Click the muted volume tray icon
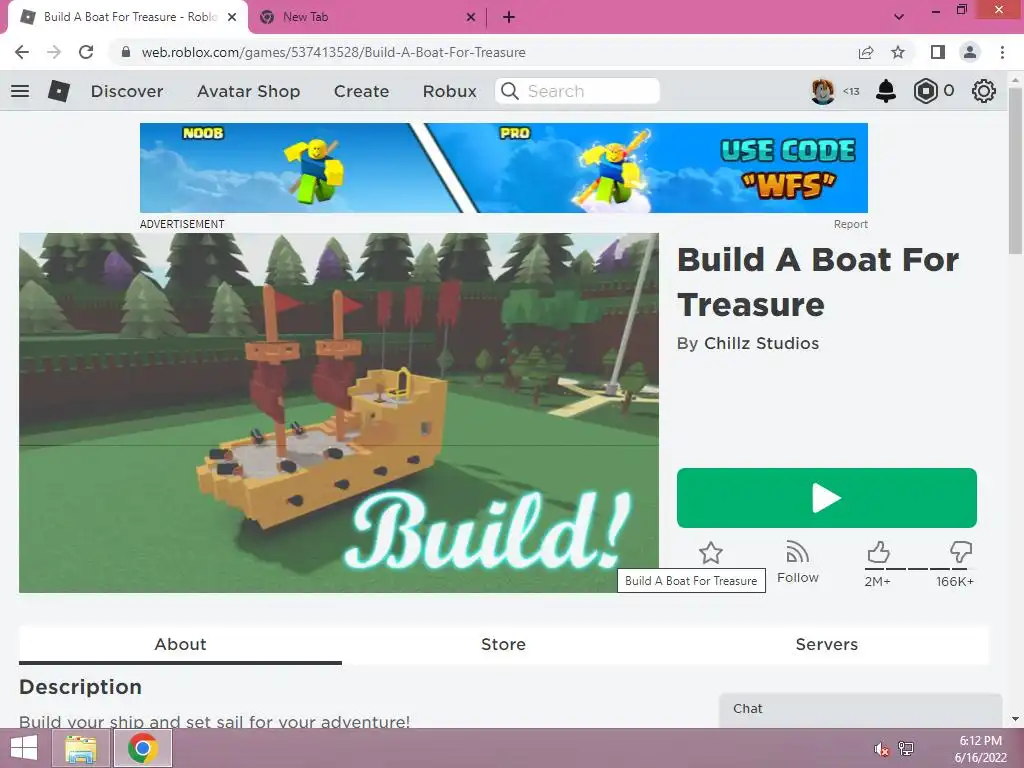This screenshot has height=768, width=1024. tap(881, 749)
